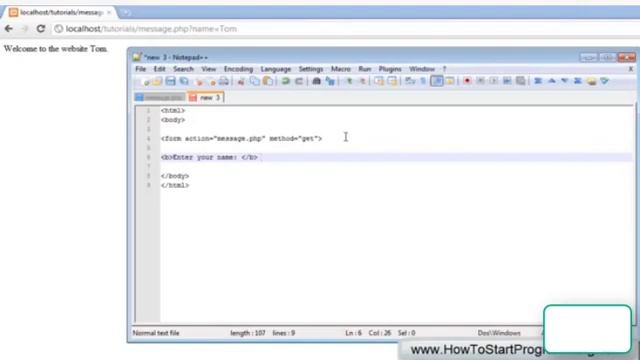The image size is (640, 360).
Task: Click the 'Enter your name:' code line
Action: click(209, 157)
